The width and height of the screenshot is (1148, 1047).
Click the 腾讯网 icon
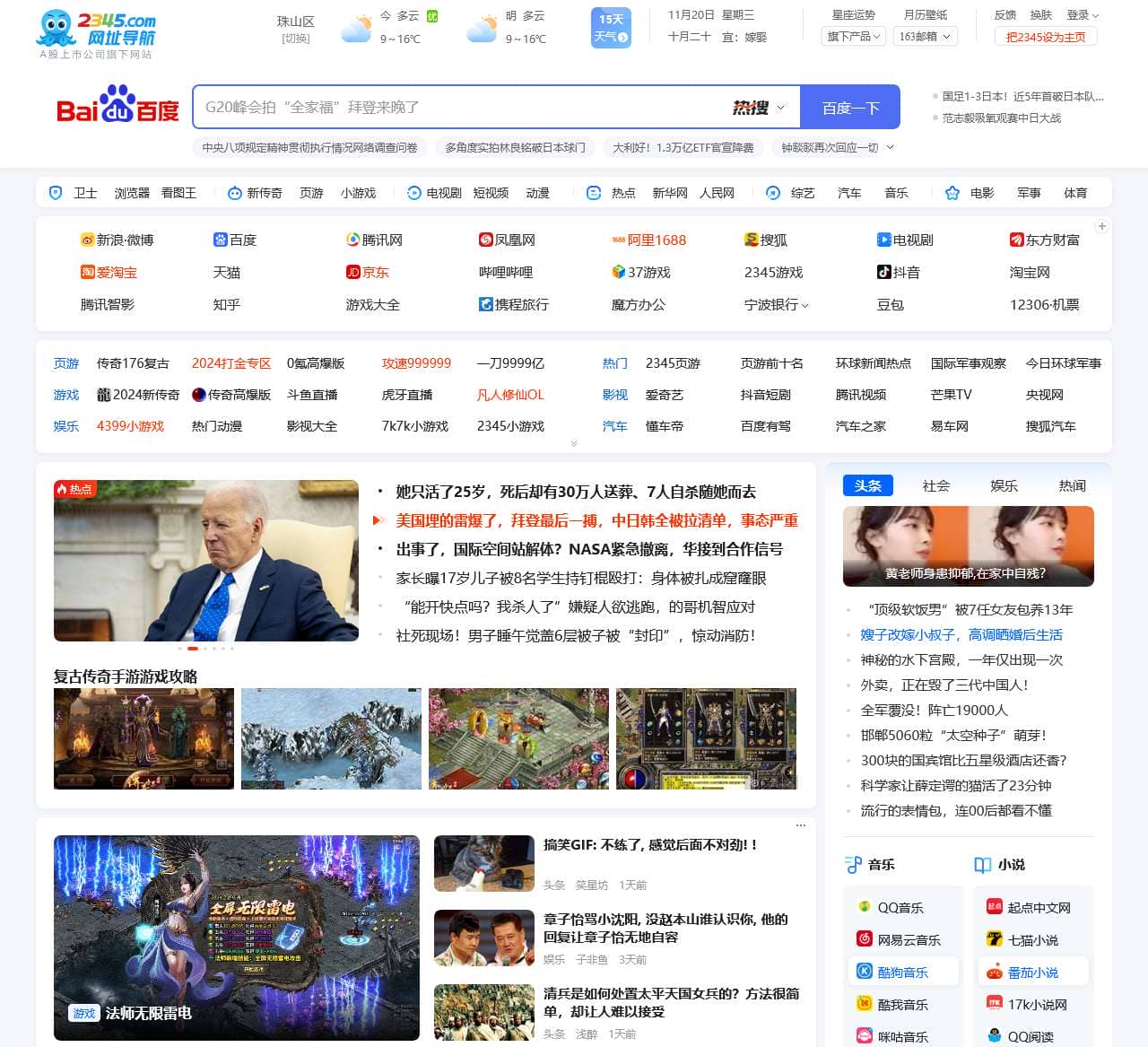pos(353,240)
